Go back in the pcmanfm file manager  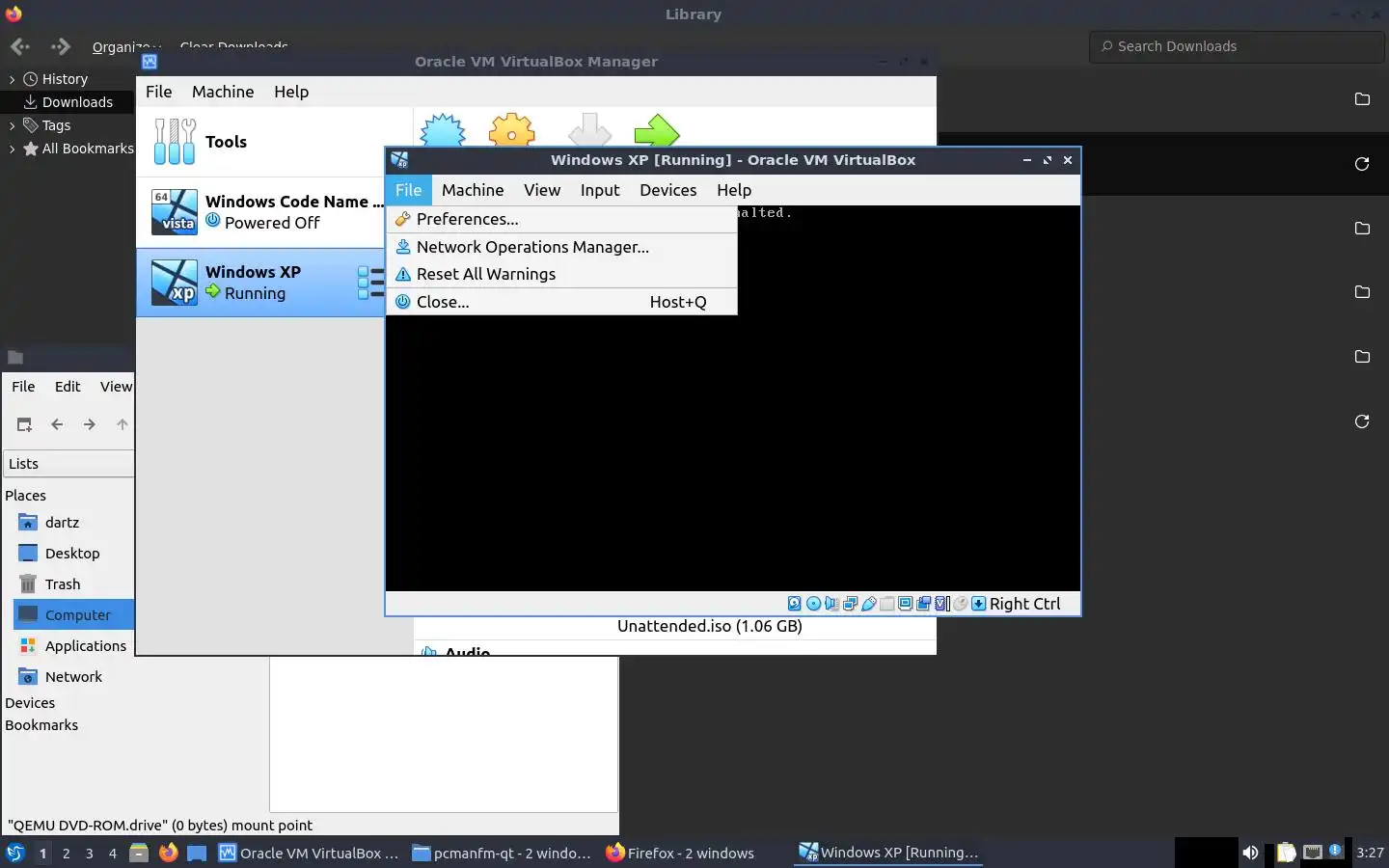coord(57,424)
